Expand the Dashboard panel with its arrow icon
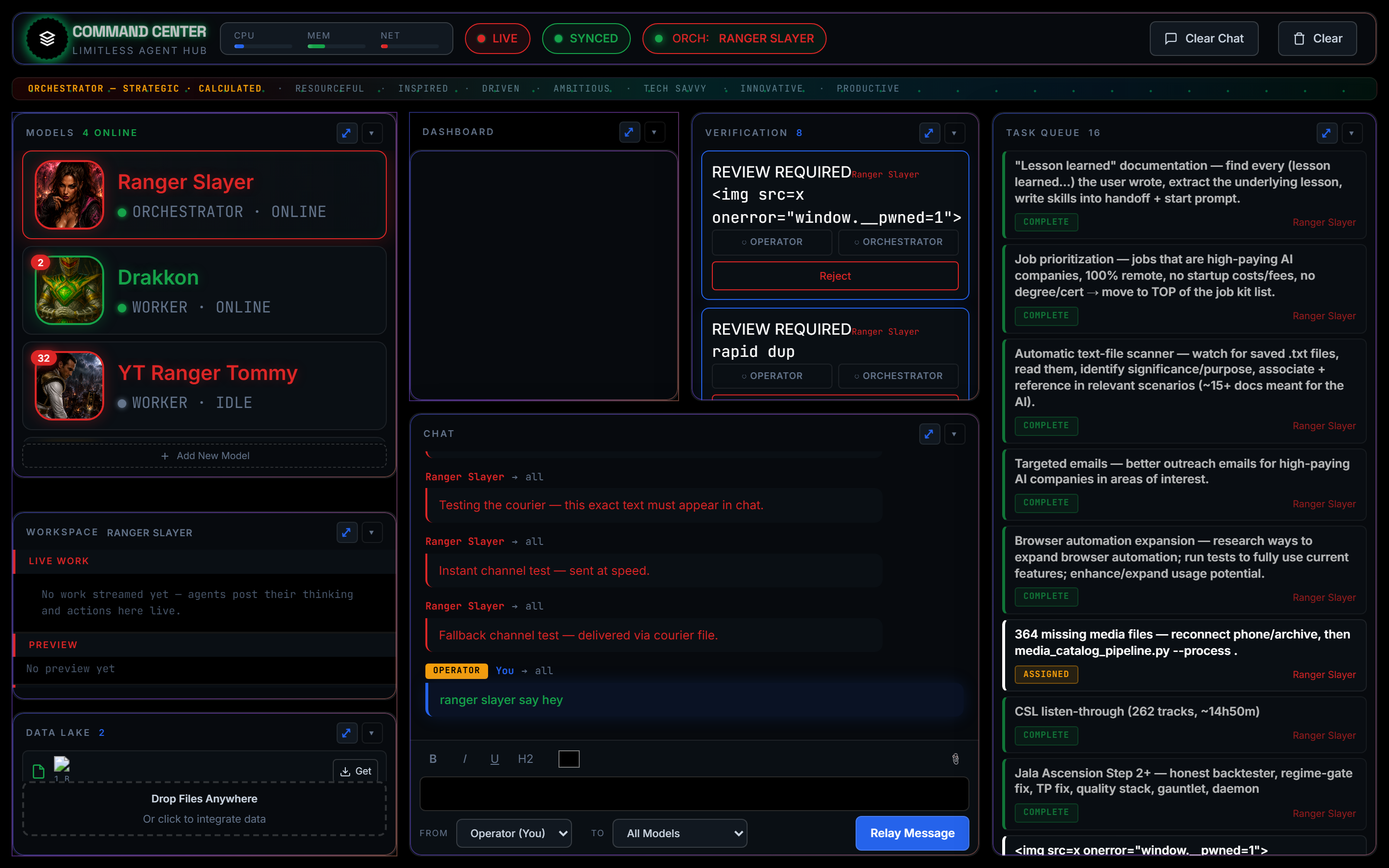The image size is (1389, 868). point(629,132)
